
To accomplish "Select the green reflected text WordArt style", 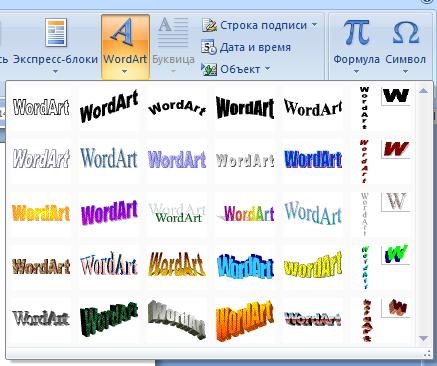I will 177,214.
